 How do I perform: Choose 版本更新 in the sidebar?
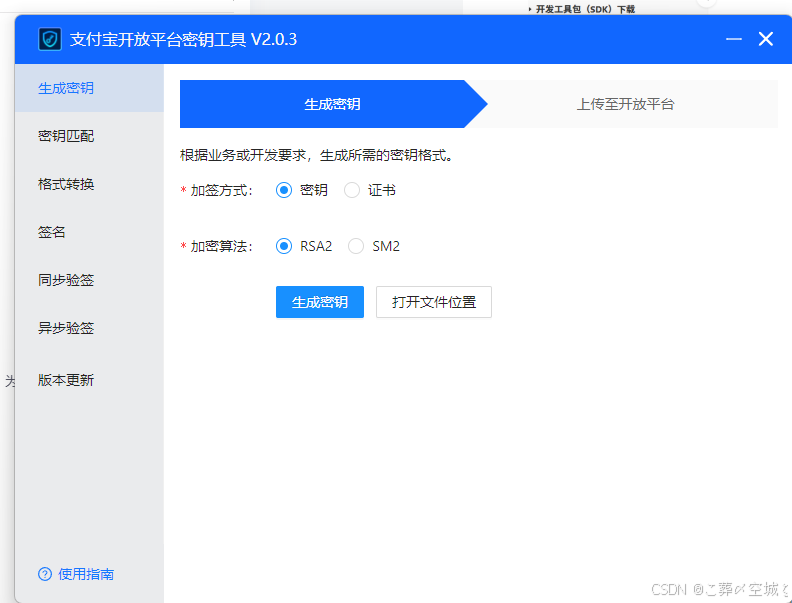89,380
